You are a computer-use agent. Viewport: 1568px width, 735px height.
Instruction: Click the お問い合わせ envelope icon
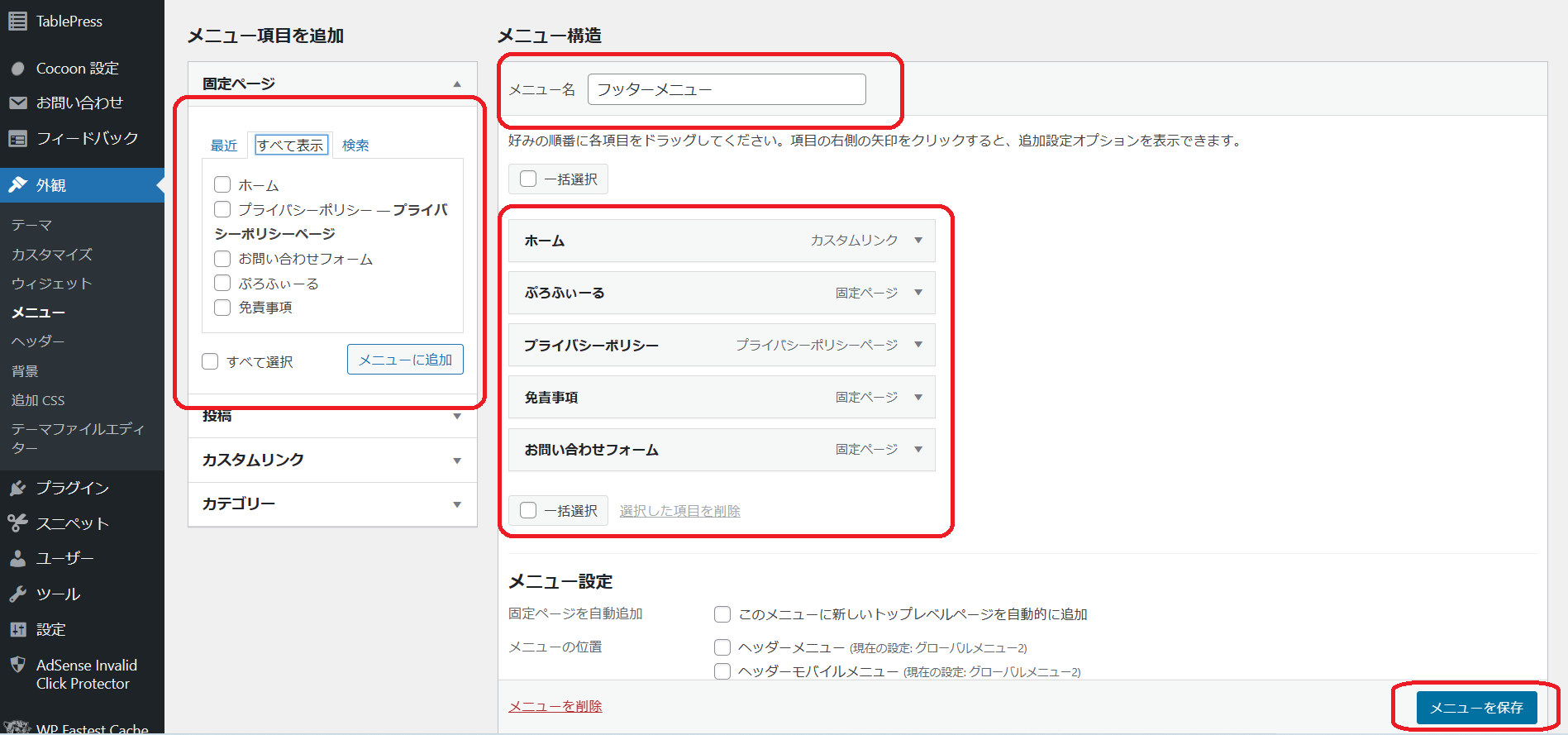(x=17, y=103)
